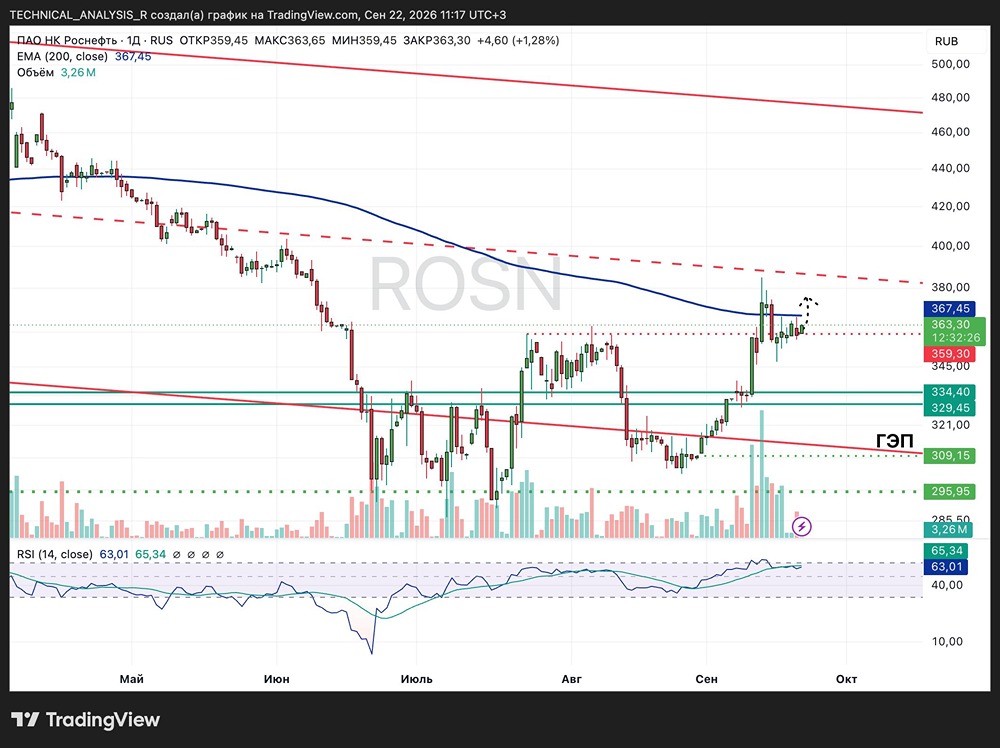This screenshot has height=748, width=1000.
Task: Click the 334,40 horizontal level price tag
Action: [x=950, y=392]
